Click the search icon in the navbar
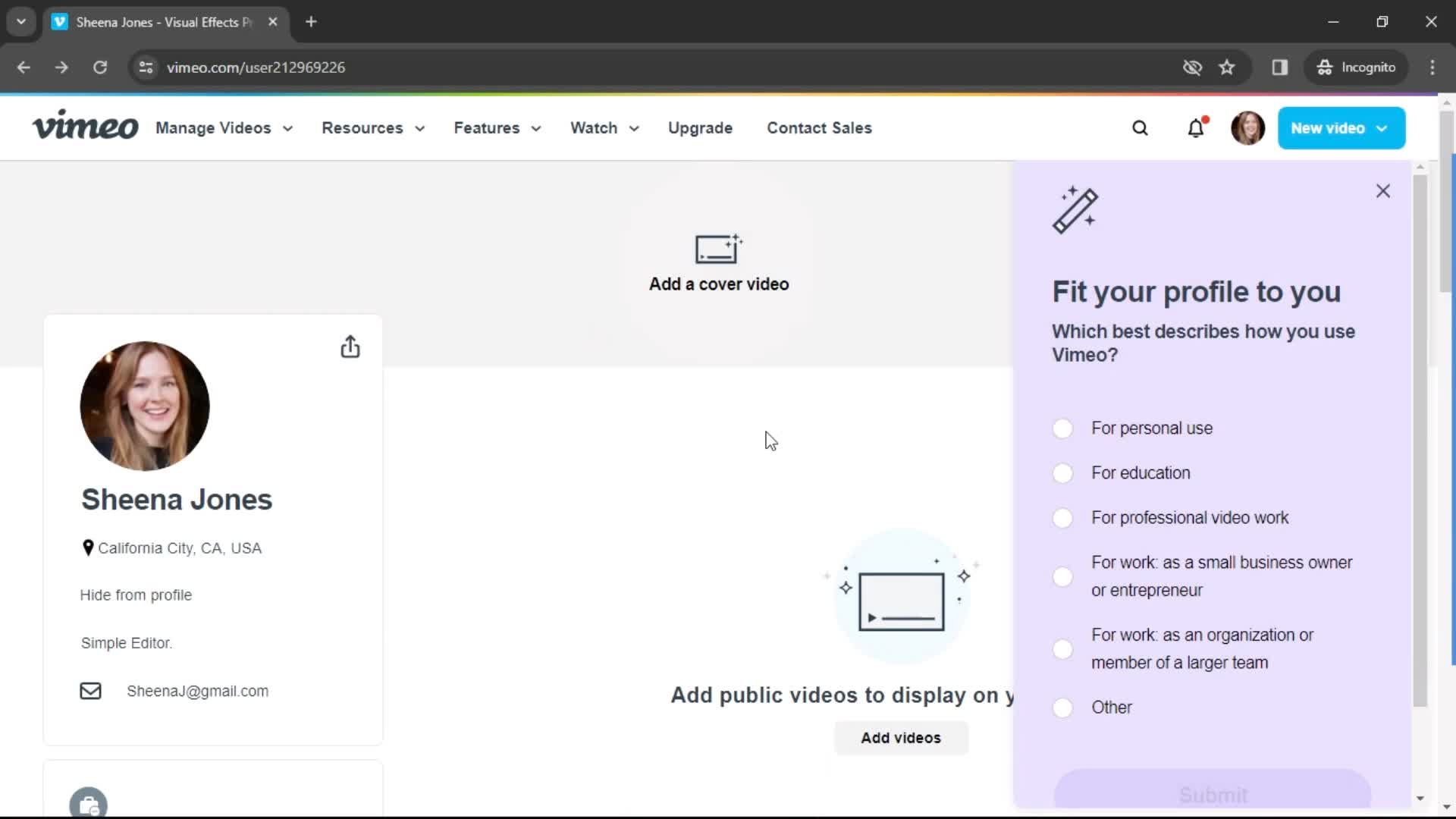 click(x=1140, y=128)
